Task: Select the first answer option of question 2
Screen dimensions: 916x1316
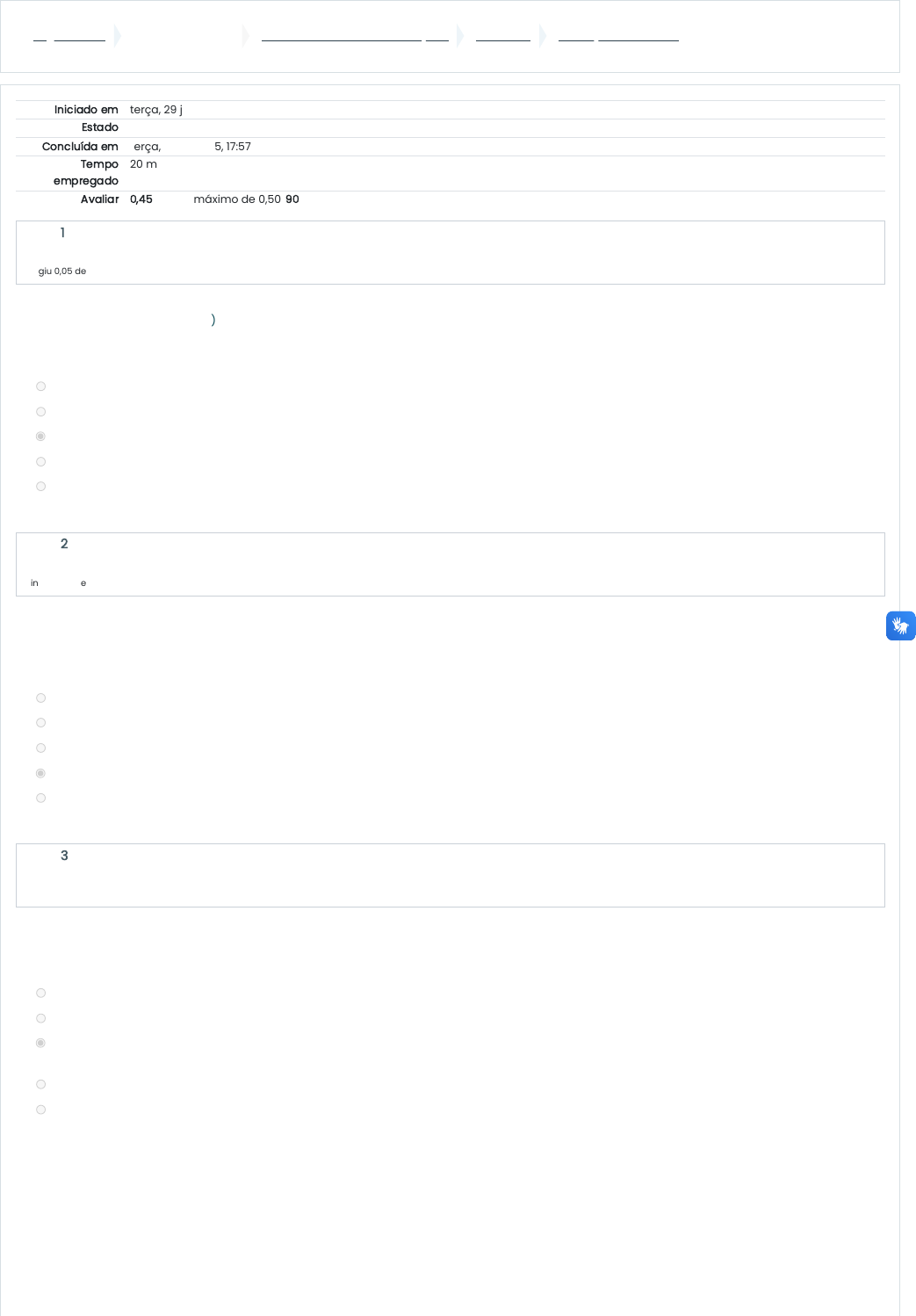Action: (x=40, y=698)
